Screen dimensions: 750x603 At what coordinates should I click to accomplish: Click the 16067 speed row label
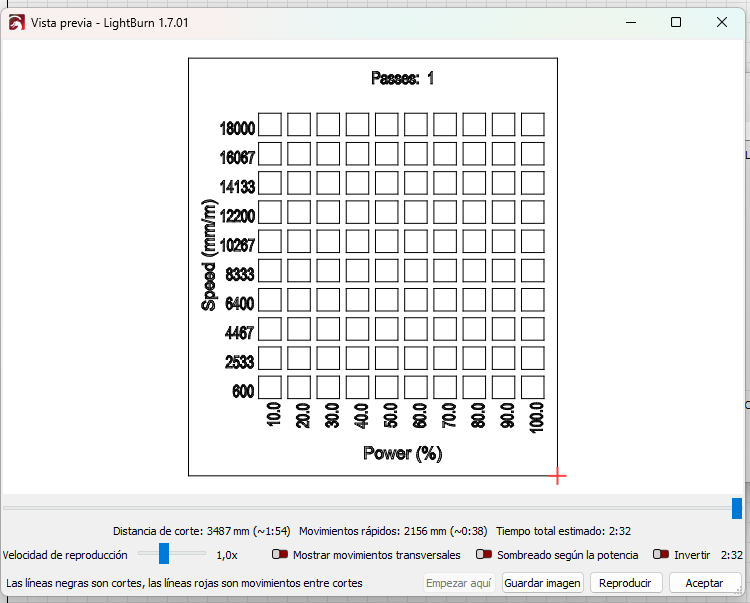[x=237, y=157]
